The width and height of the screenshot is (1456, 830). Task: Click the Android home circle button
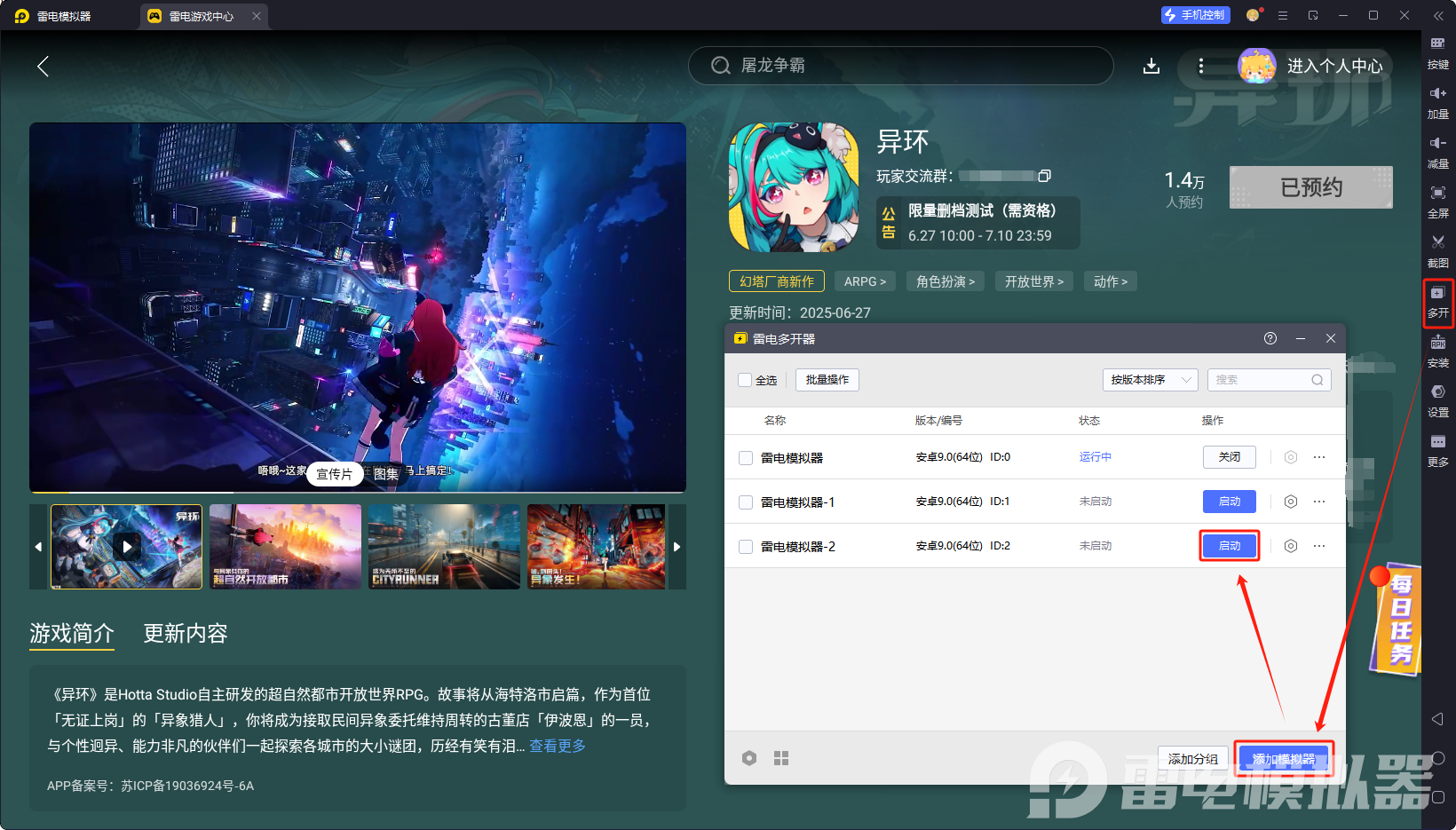point(1438,758)
